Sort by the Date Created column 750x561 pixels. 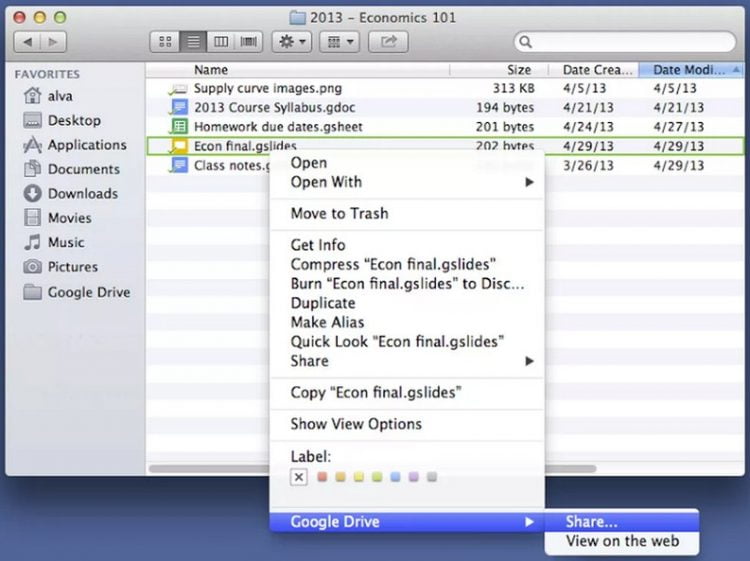click(x=594, y=70)
